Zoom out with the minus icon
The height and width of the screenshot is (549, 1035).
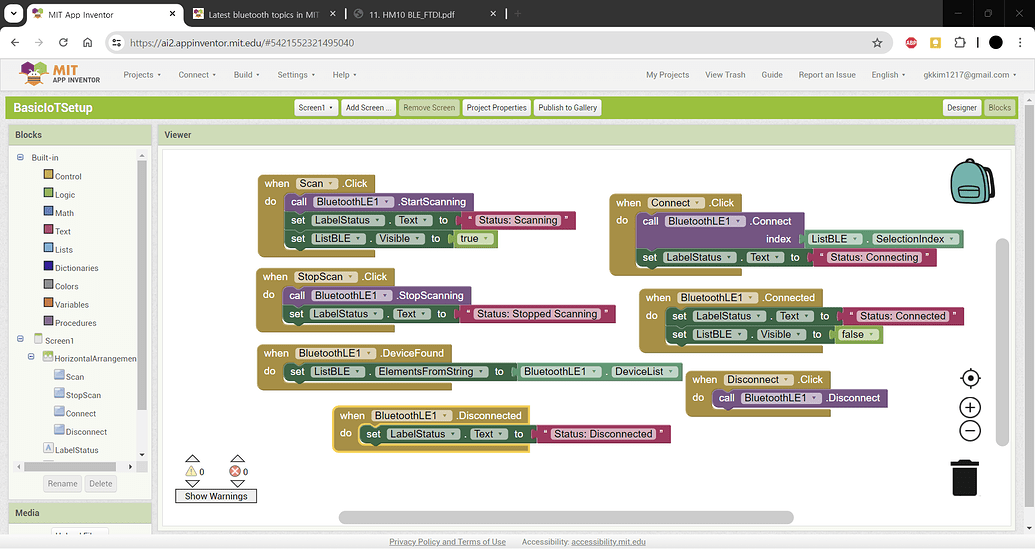(x=970, y=431)
